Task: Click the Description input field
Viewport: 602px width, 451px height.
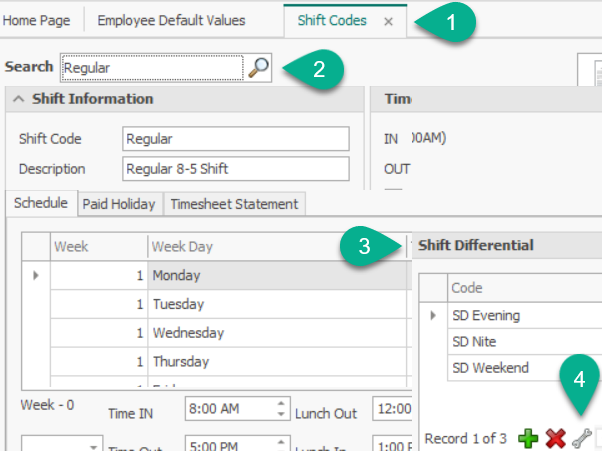Action: click(235, 169)
